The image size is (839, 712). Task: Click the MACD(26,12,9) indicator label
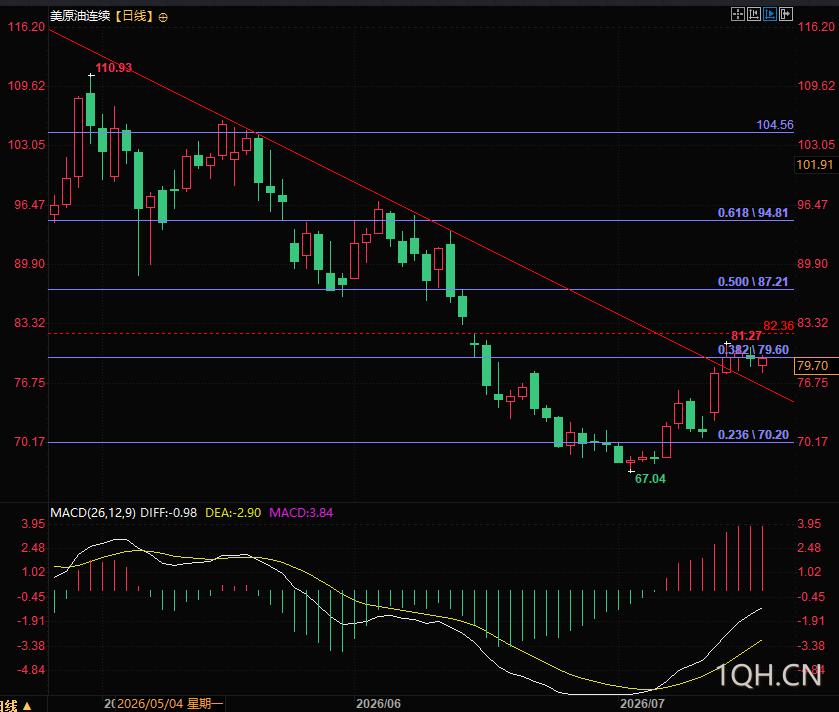click(x=93, y=512)
